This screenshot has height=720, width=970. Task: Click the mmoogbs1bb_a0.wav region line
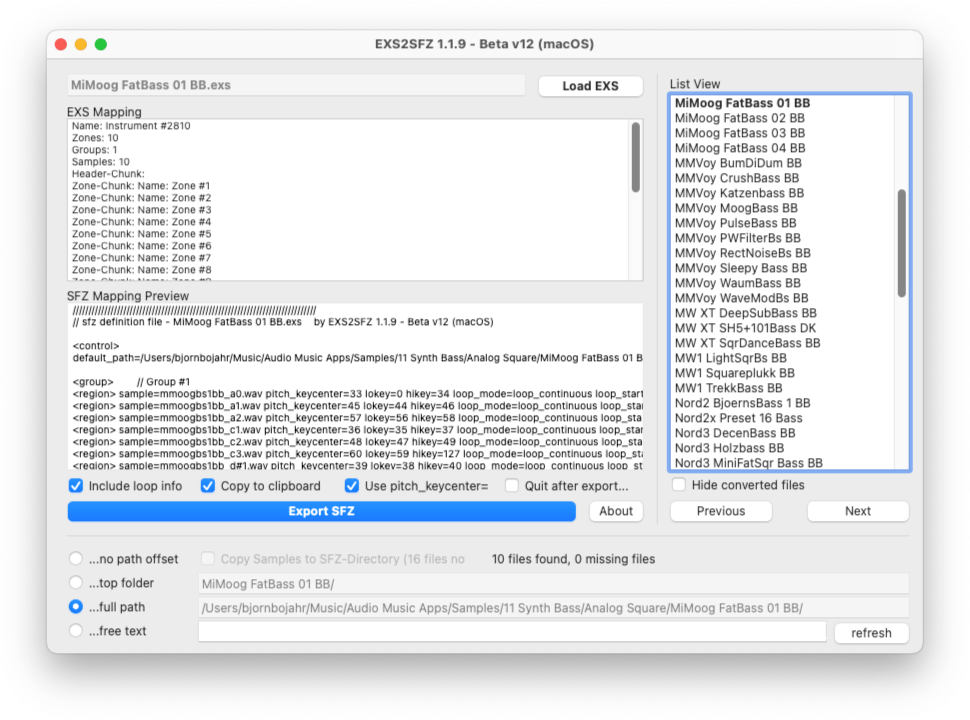(358, 394)
